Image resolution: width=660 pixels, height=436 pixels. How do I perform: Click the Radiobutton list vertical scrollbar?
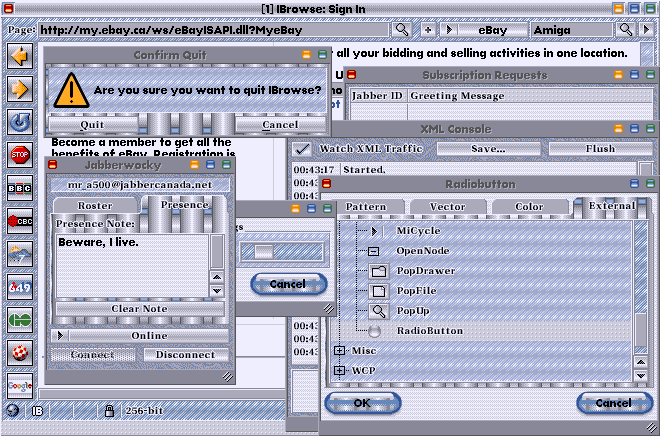641,288
